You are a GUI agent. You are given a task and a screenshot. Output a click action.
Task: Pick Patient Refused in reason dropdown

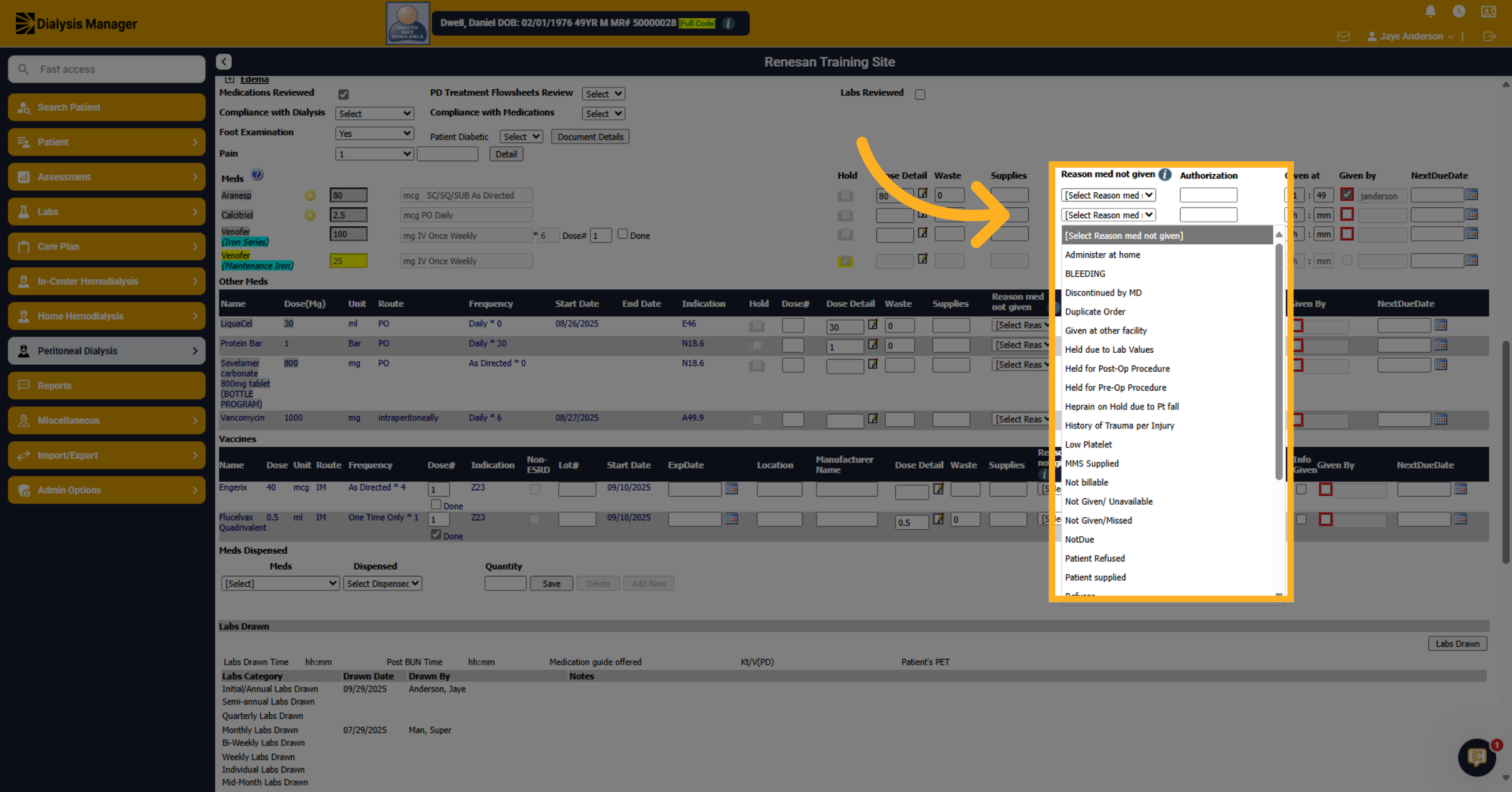(x=1095, y=558)
